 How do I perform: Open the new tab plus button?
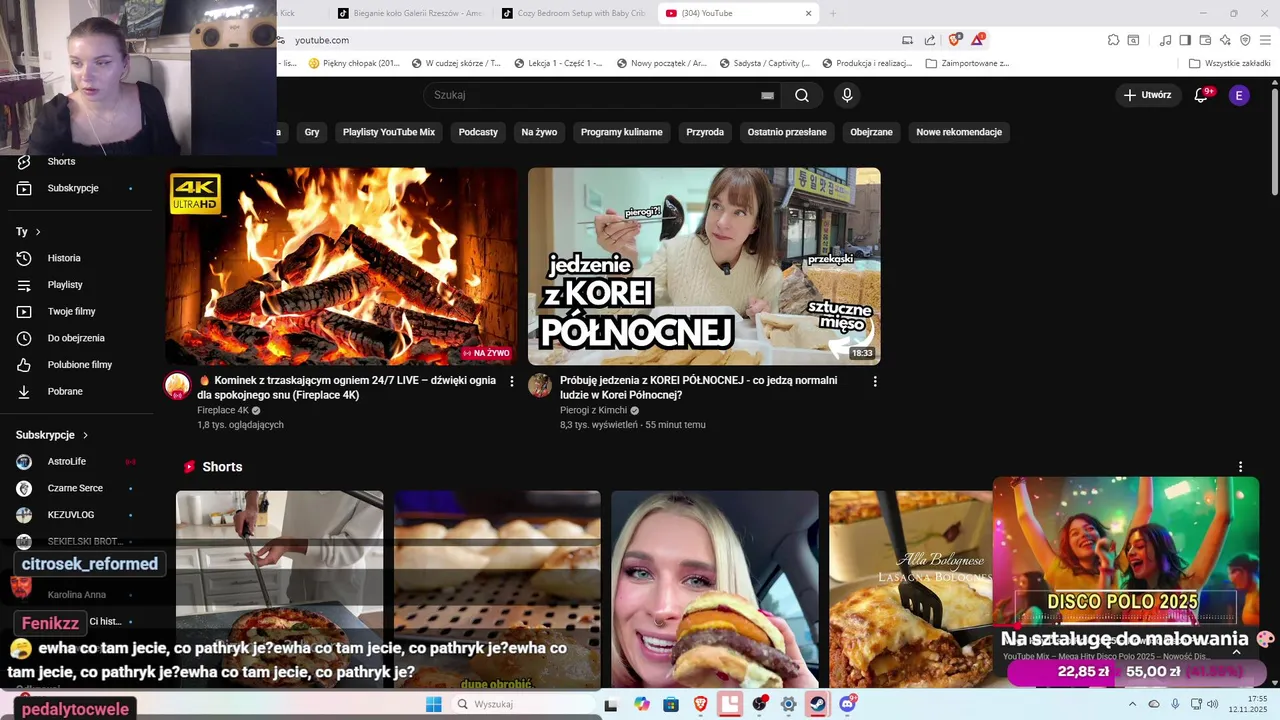832,13
